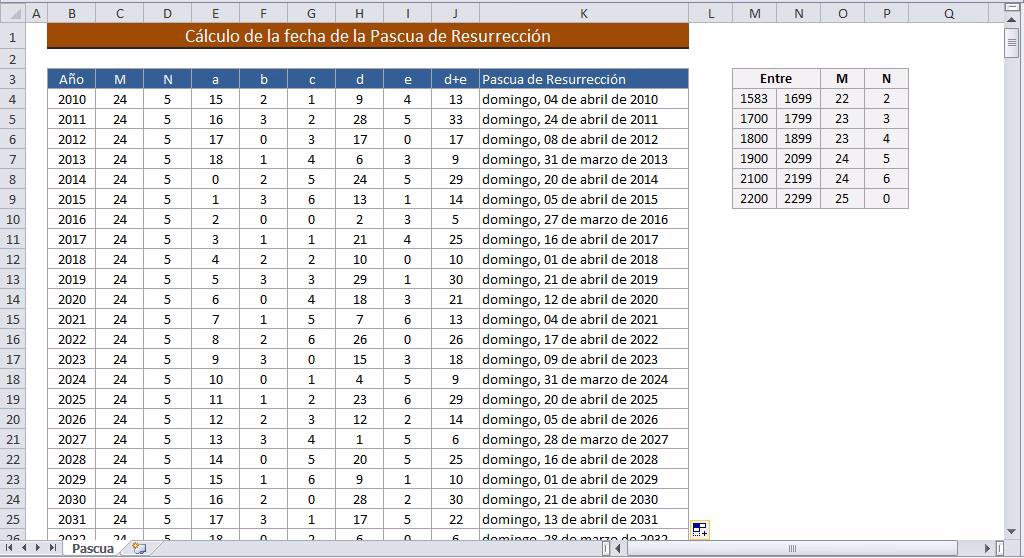Go to first sheet using navigation arrow
Image resolution: width=1024 pixels, height=558 pixels.
[x=10, y=548]
